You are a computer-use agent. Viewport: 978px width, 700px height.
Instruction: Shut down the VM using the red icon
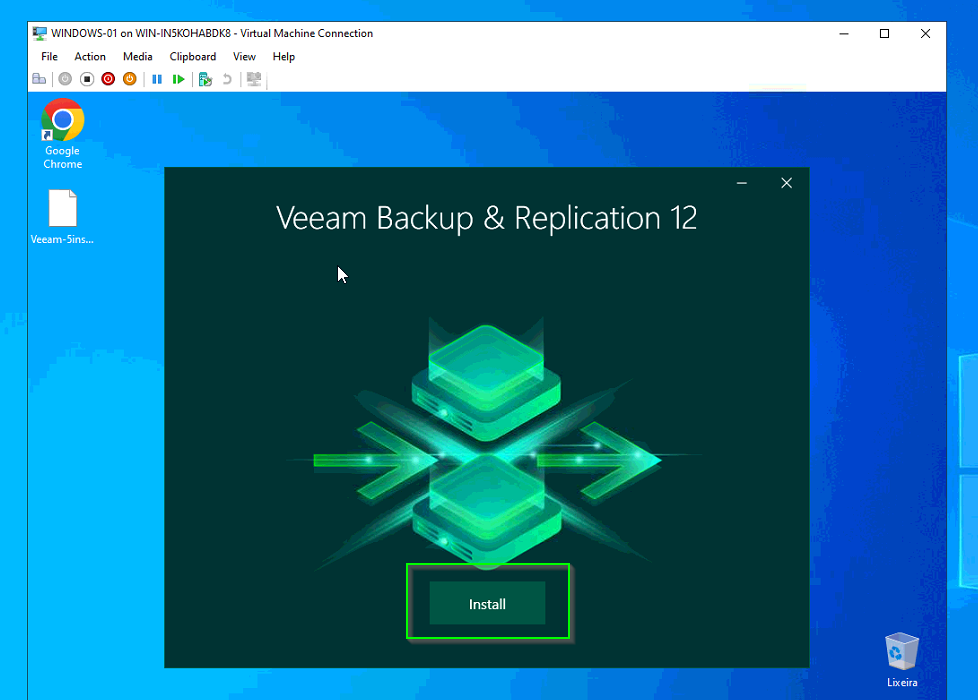click(x=108, y=79)
